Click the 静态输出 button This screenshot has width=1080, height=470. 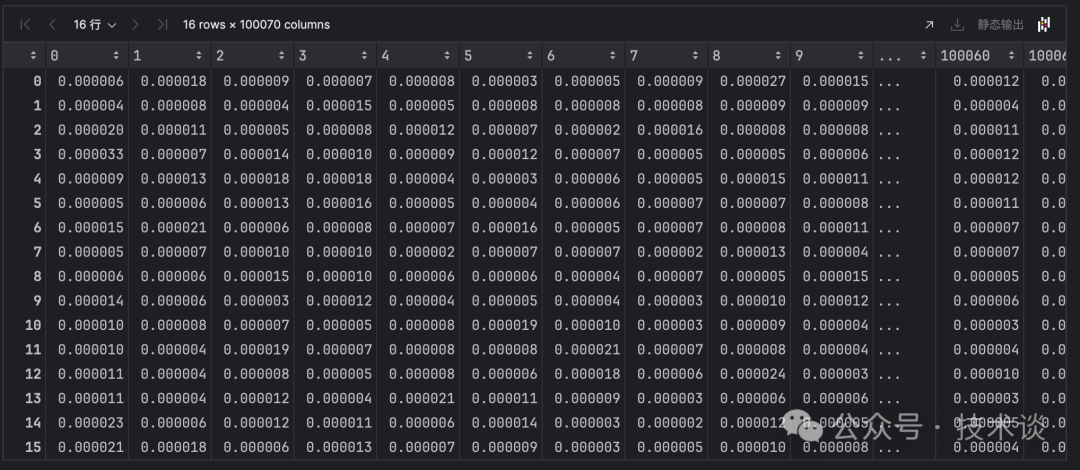pos(1001,25)
